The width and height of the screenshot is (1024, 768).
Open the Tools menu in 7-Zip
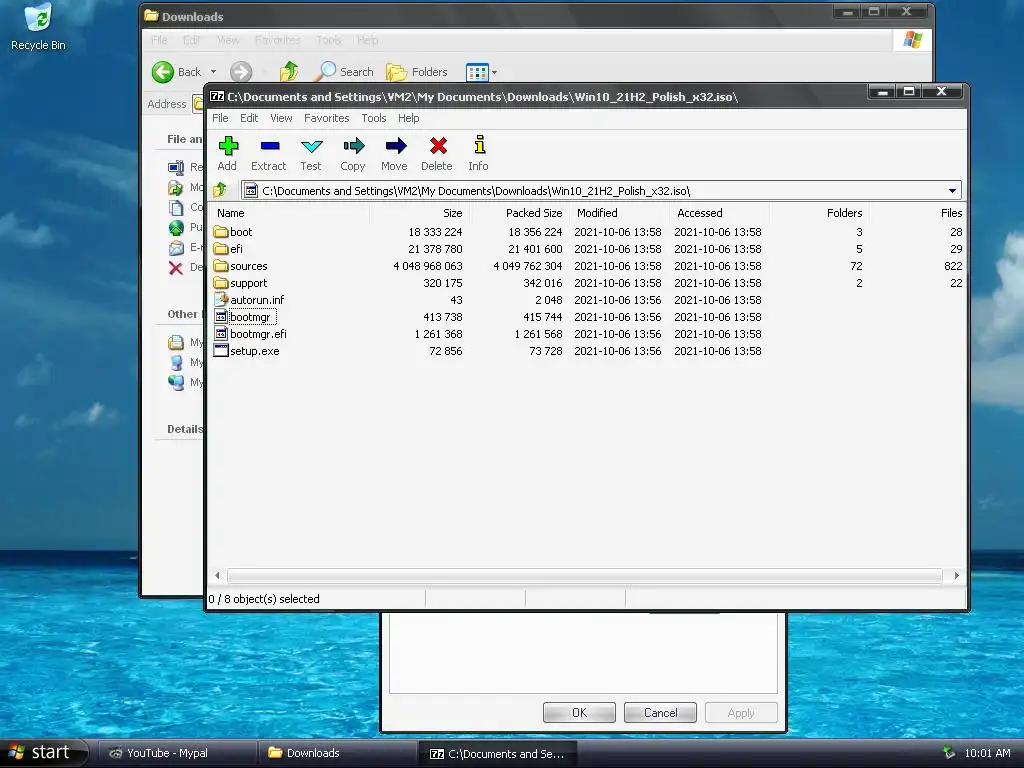[374, 118]
